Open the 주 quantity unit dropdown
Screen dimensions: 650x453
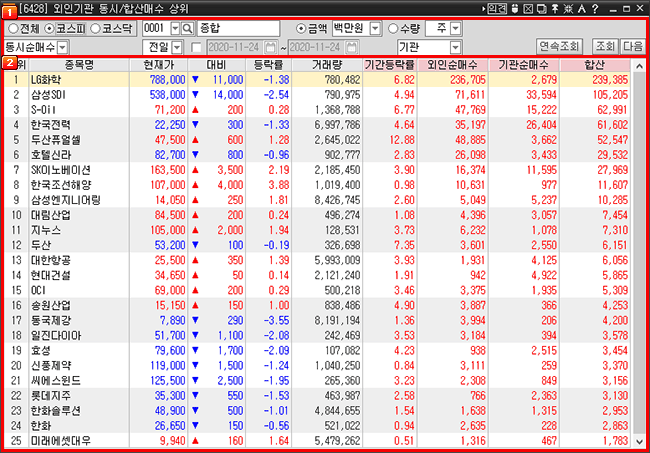pos(456,28)
